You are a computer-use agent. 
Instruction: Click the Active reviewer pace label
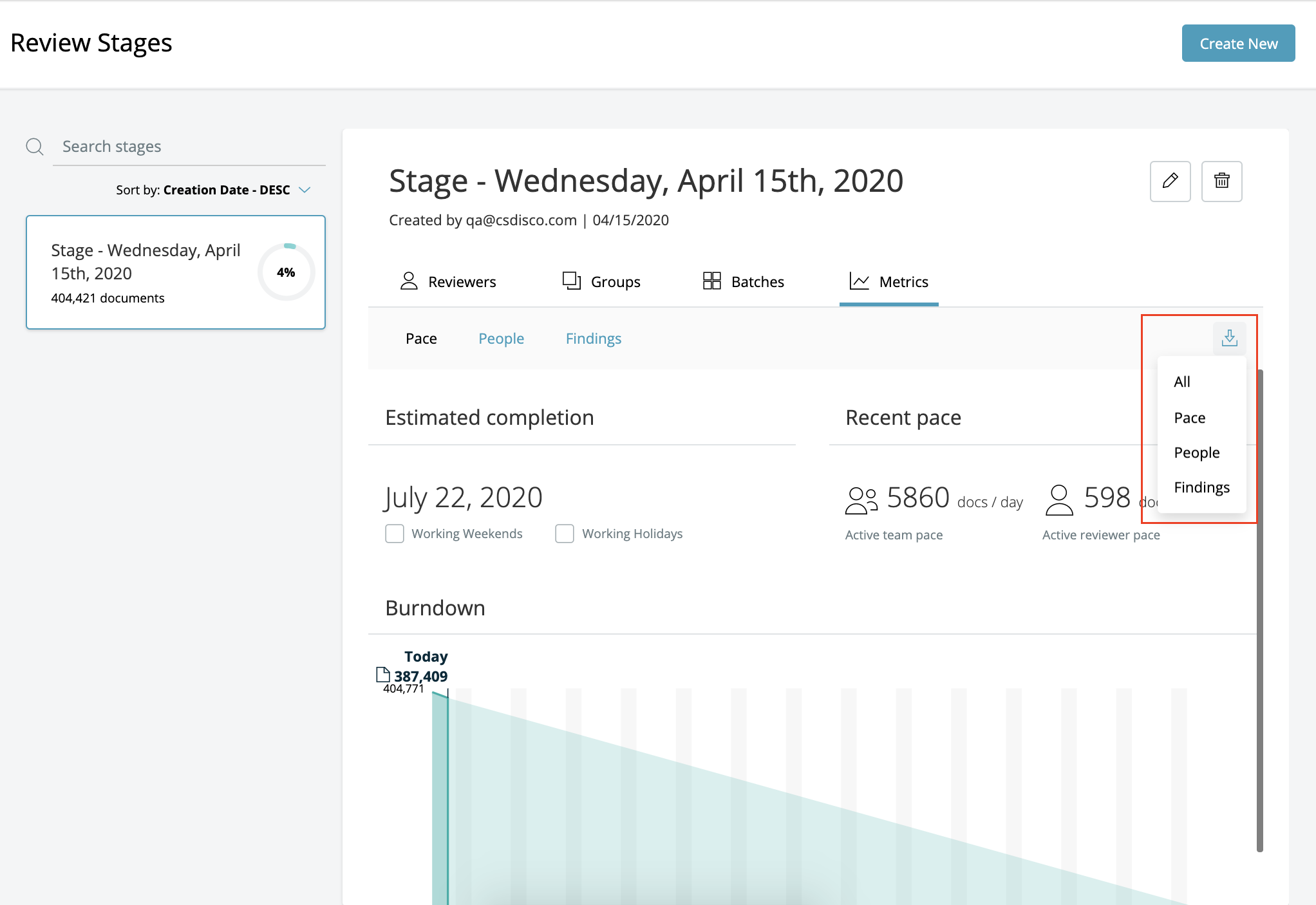click(1101, 535)
